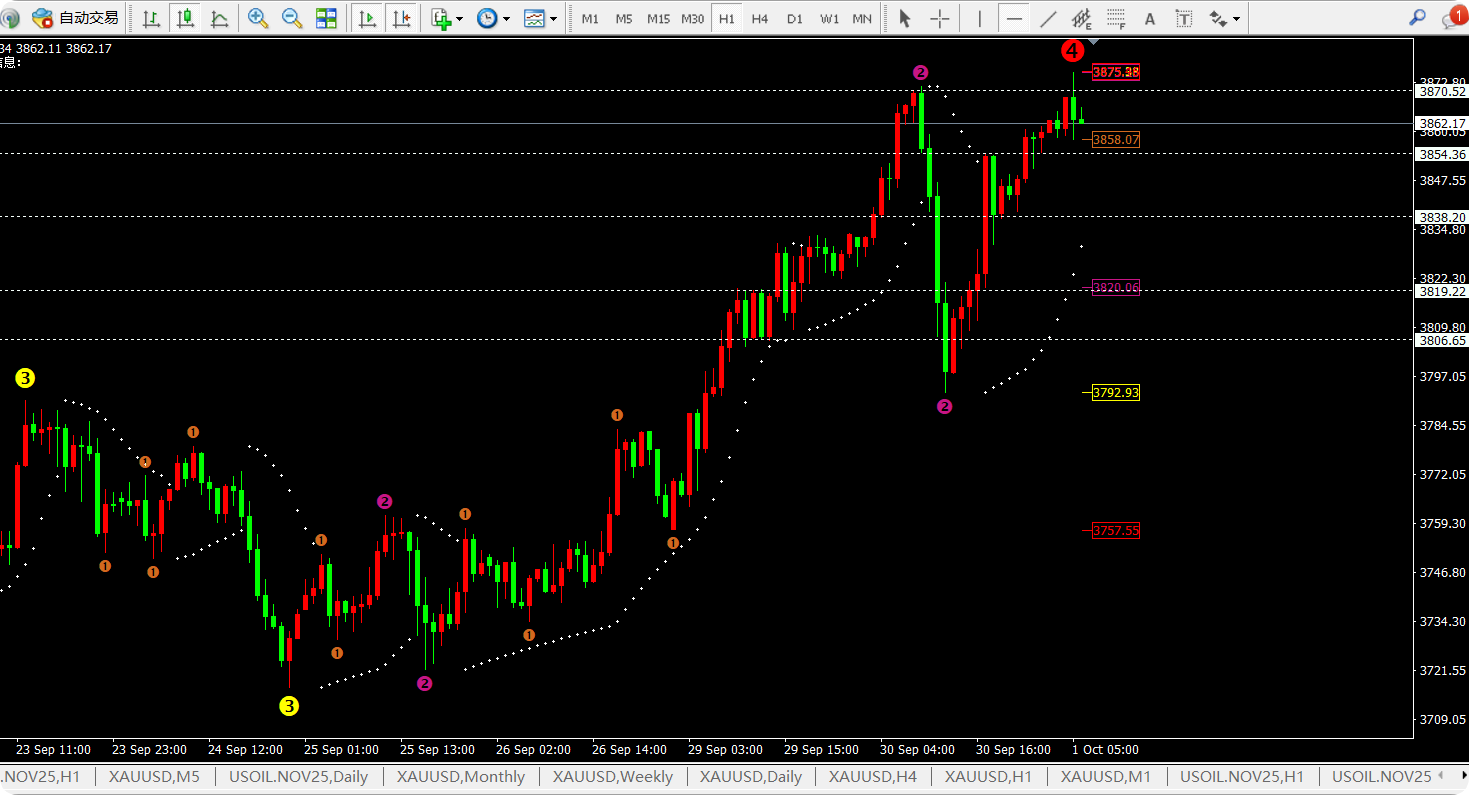Switch to the M5 timeframe
The width and height of the screenshot is (1469, 795).
click(624, 18)
